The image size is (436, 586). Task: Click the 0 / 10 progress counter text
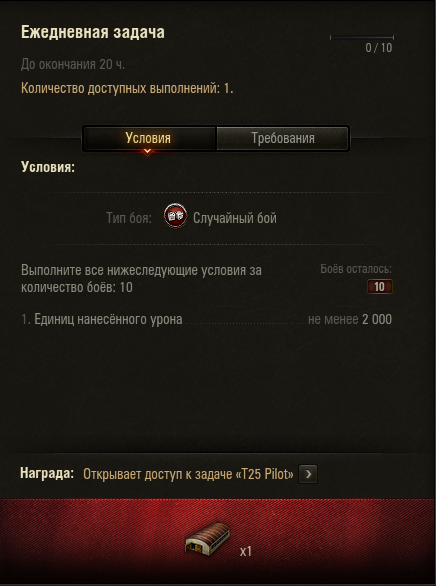click(379, 48)
